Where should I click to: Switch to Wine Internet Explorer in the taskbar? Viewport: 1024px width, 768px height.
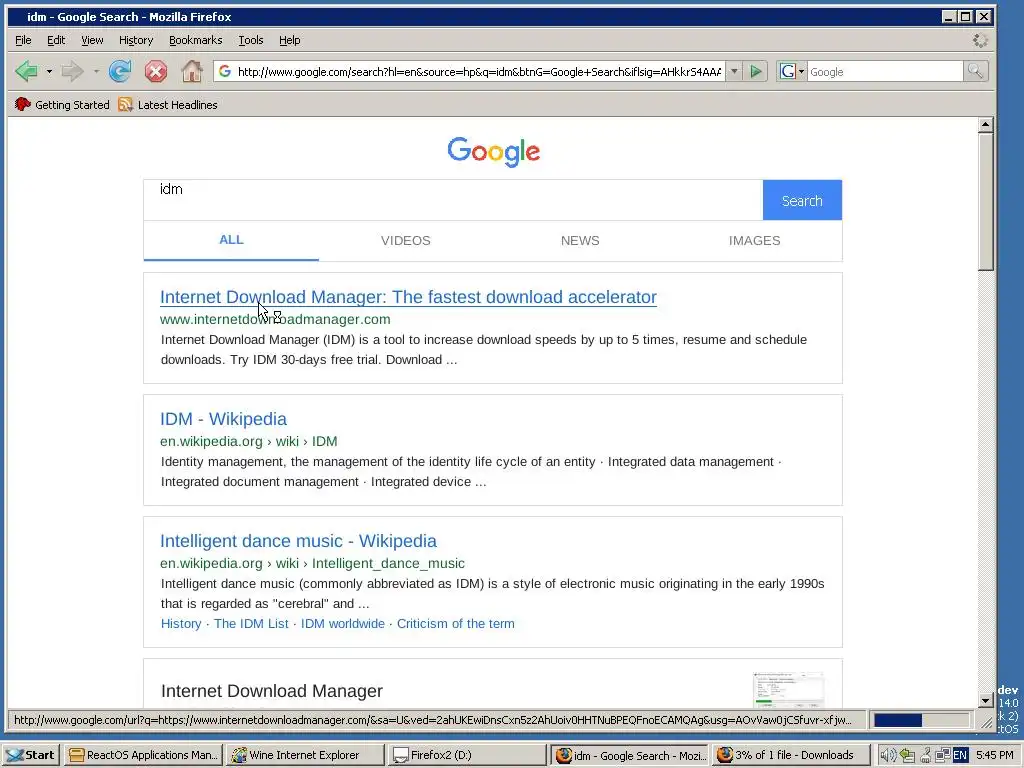306,756
